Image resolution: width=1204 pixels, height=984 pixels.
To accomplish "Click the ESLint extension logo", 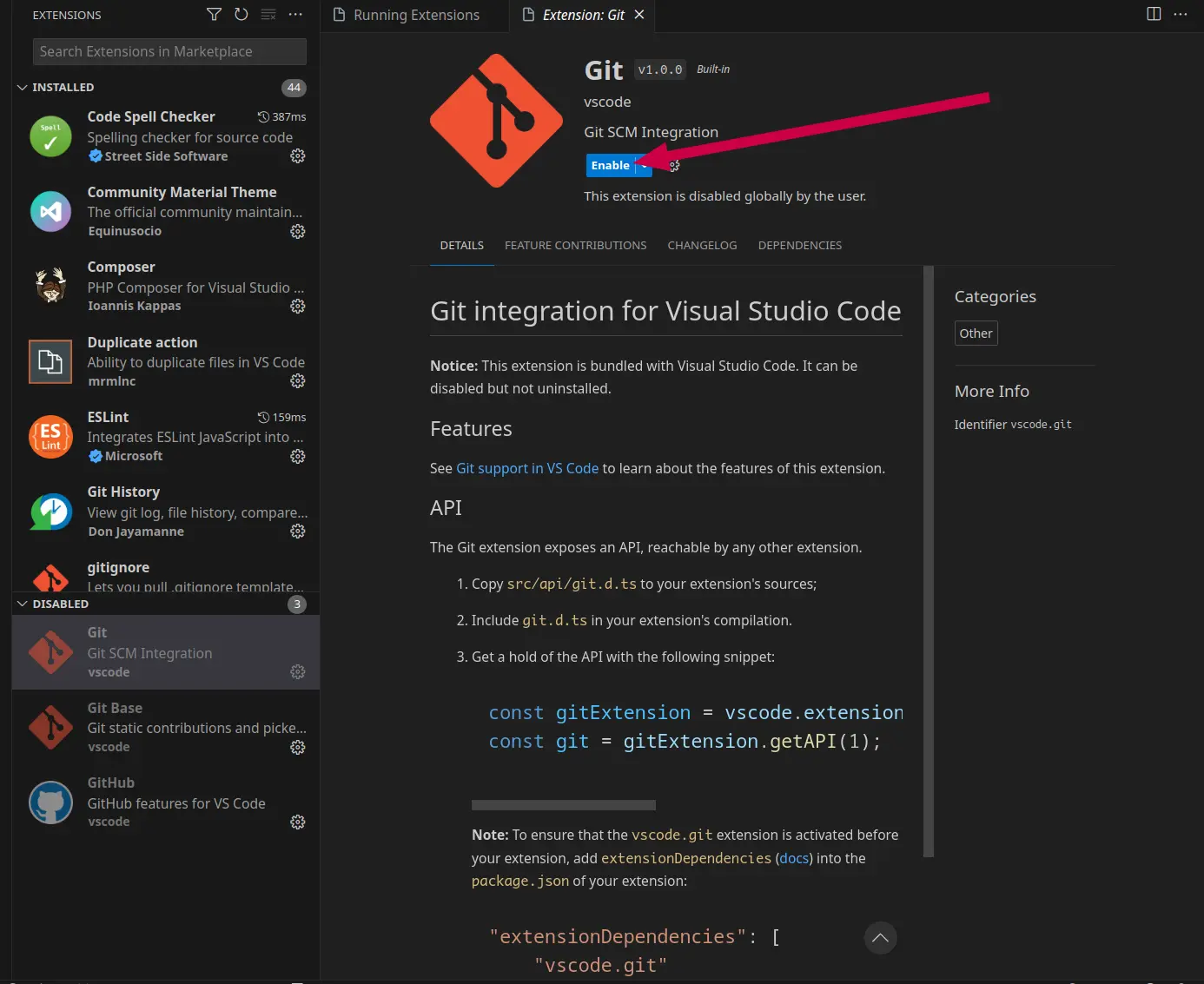I will pyautogui.click(x=50, y=437).
